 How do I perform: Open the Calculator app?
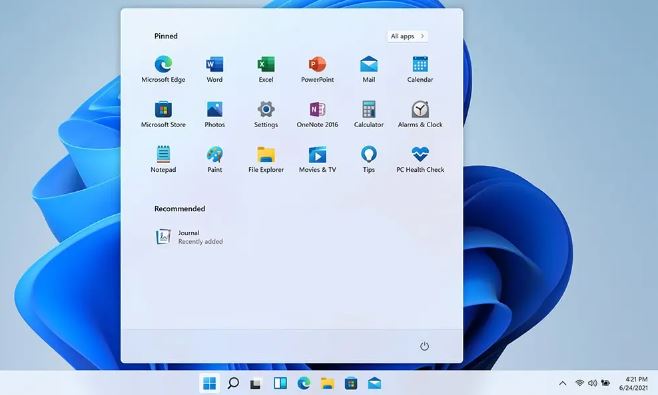coord(369,115)
